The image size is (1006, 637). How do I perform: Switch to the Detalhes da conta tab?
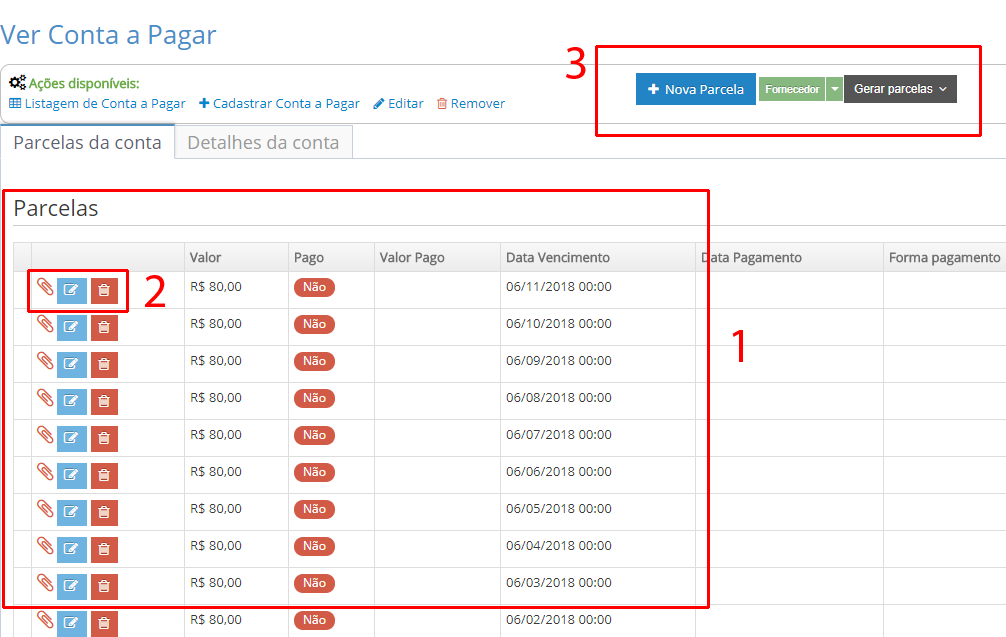[x=263, y=142]
